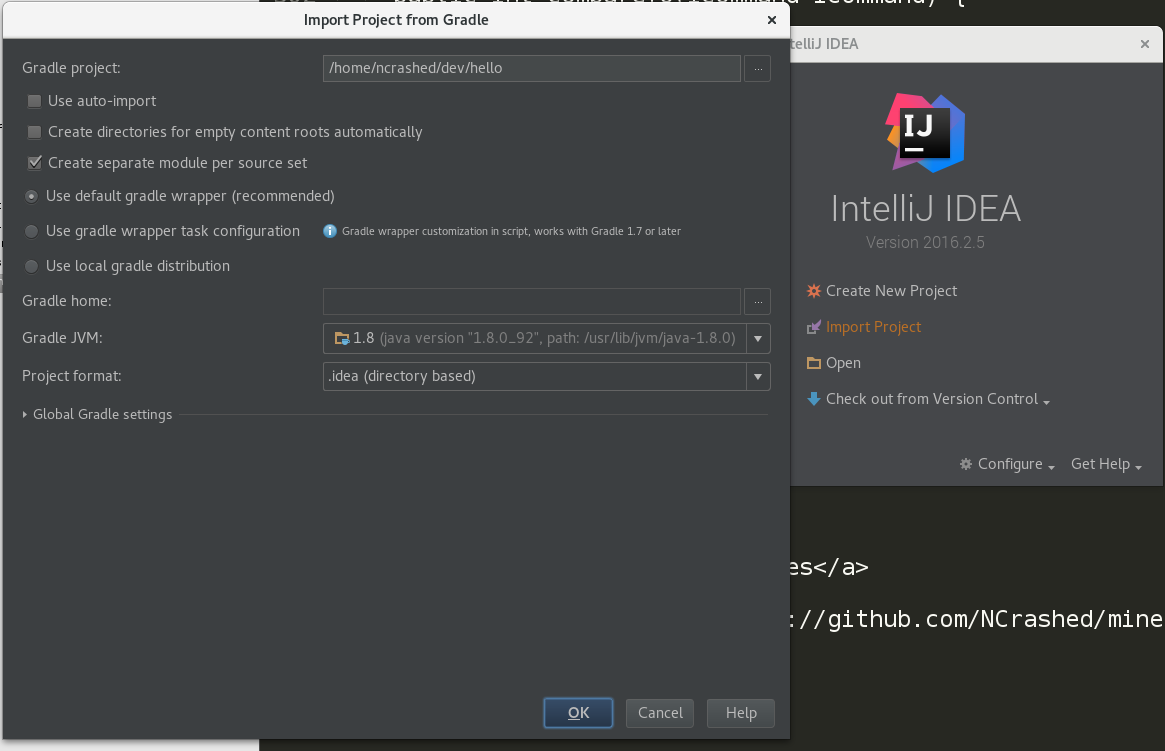Enable the Use auto-import checkbox
The height and width of the screenshot is (751, 1165).
[34, 101]
